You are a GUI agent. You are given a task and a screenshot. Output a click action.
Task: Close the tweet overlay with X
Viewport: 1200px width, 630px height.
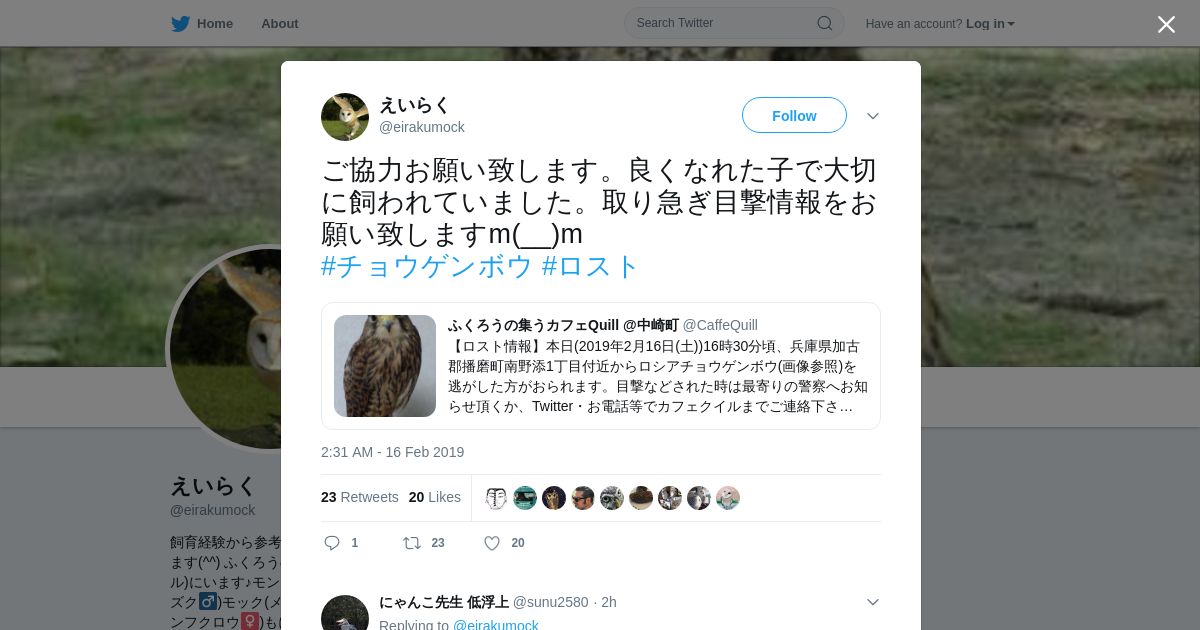pos(1166,25)
